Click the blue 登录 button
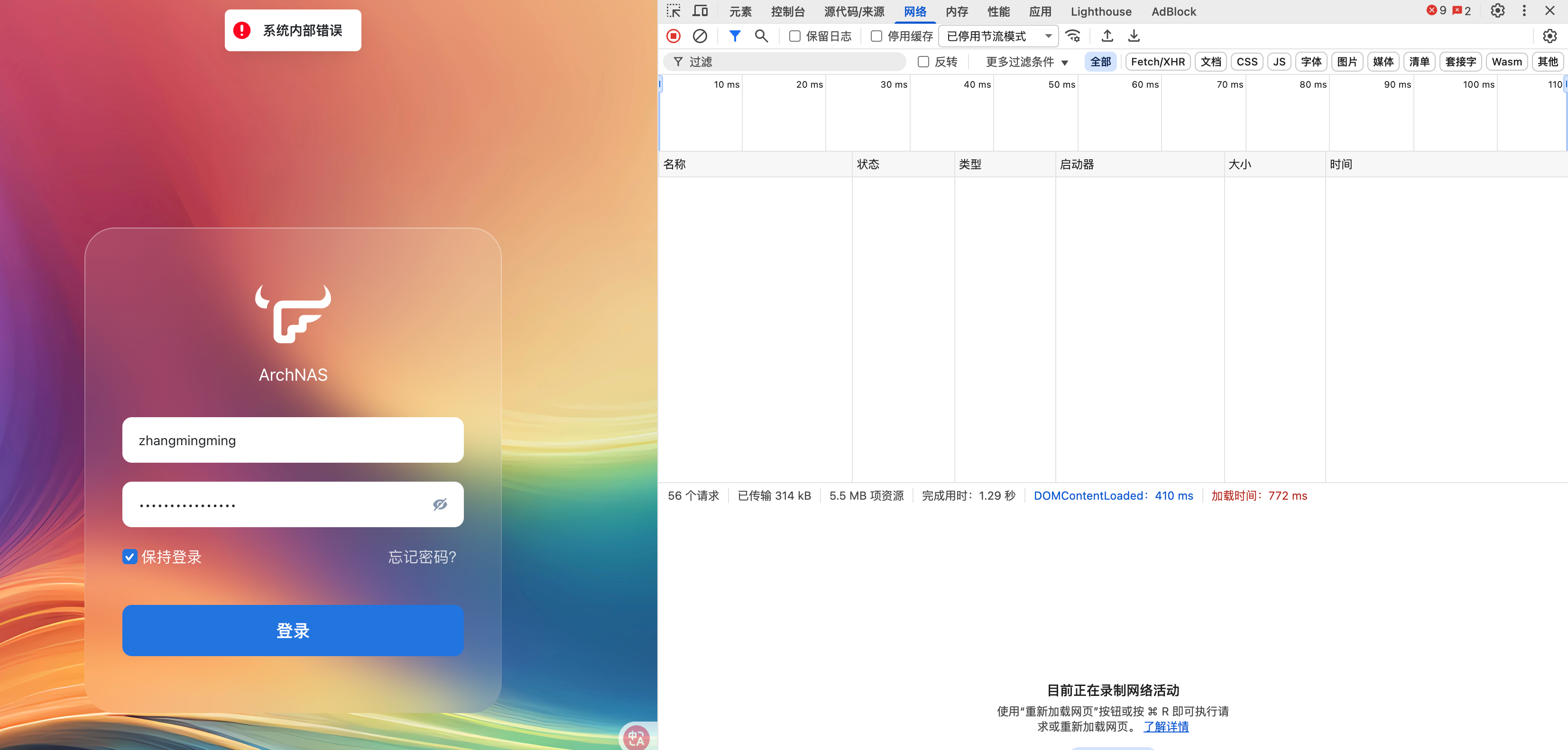 point(293,630)
